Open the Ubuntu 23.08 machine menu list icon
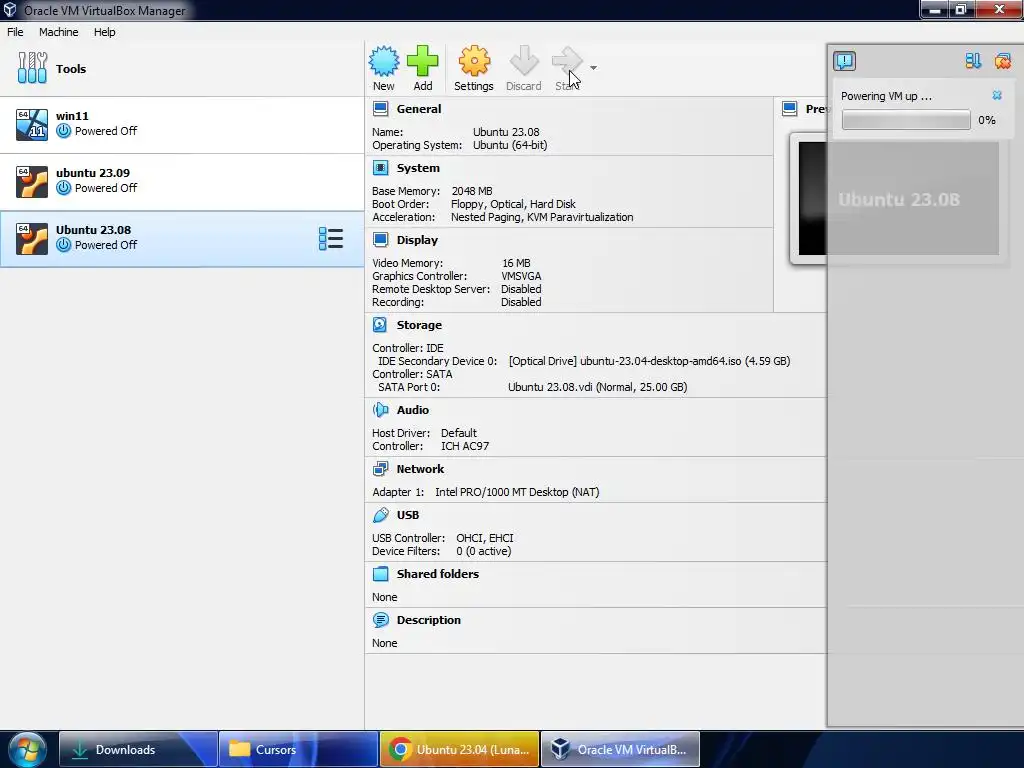Viewport: 1024px width, 768px height. point(330,238)
